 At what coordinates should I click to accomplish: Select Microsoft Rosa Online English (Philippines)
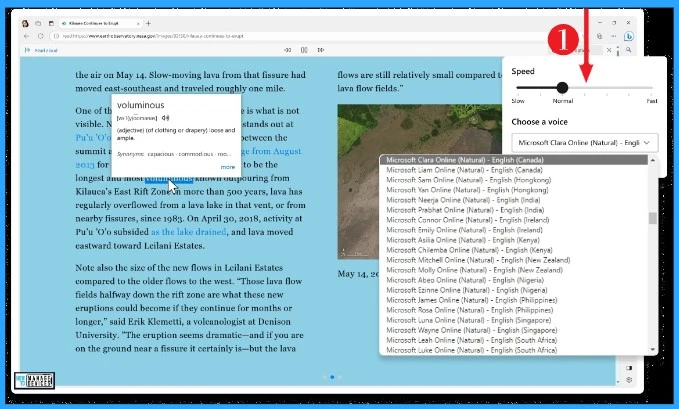pos(514,310)
